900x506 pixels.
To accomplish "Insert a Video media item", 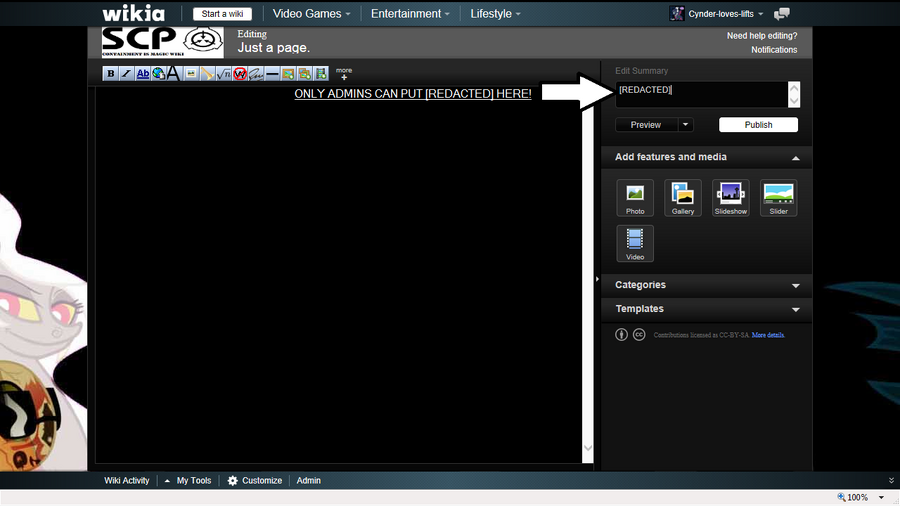I will pos(635,243).
